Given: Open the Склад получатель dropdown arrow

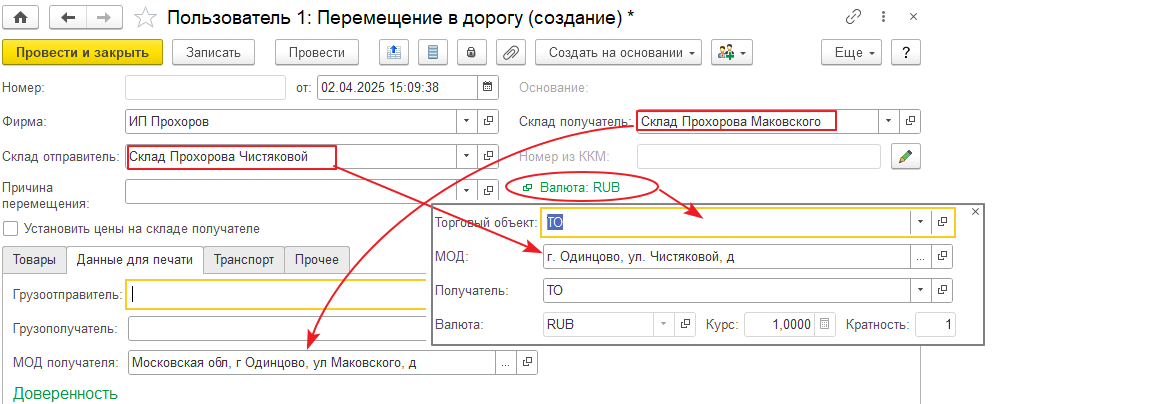Looking at the screenshot, I should pyautogui.click(x=888, y=121).
